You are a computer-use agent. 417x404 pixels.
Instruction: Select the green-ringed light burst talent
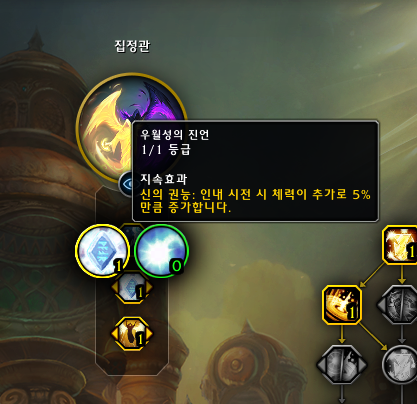[x=162, y=251]
